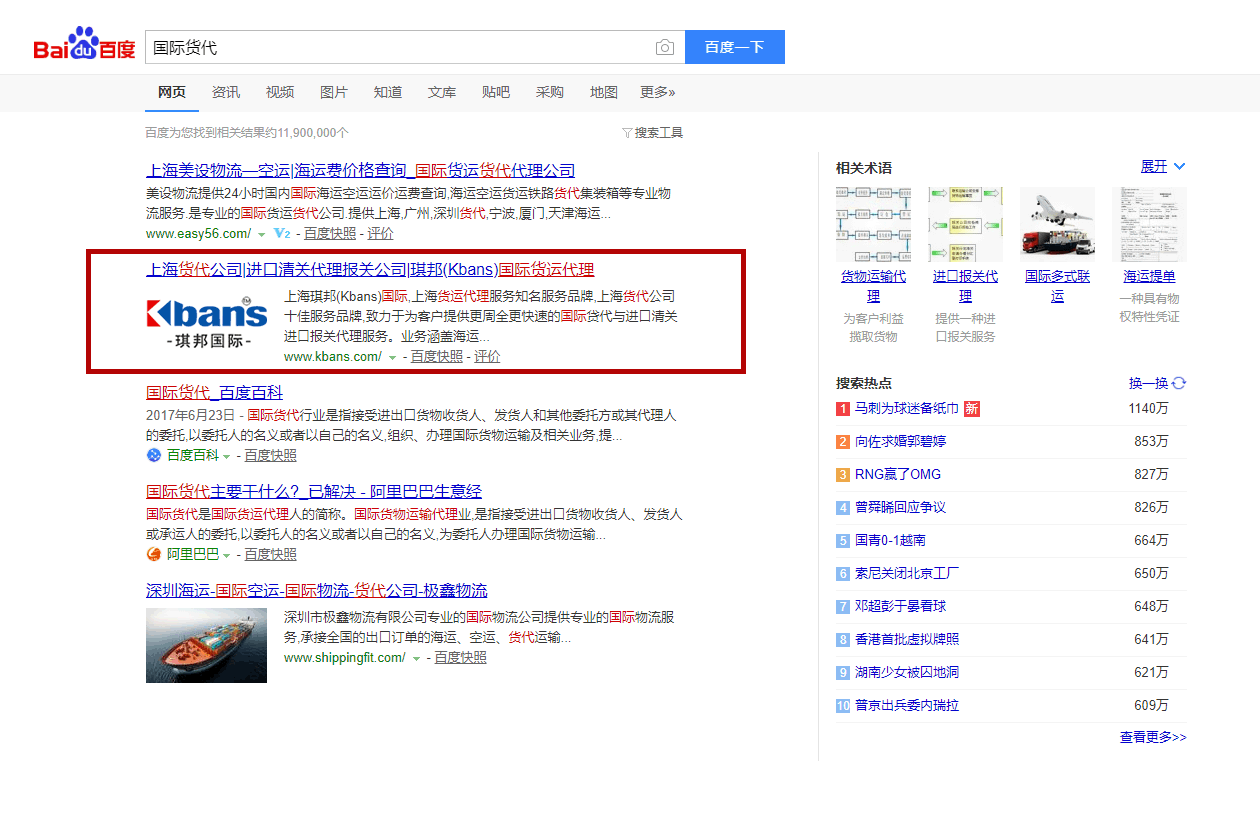Click 海运提单 document thumbnail
The height and width of the screenshot is (827, 1260).
pos(1149,224)
